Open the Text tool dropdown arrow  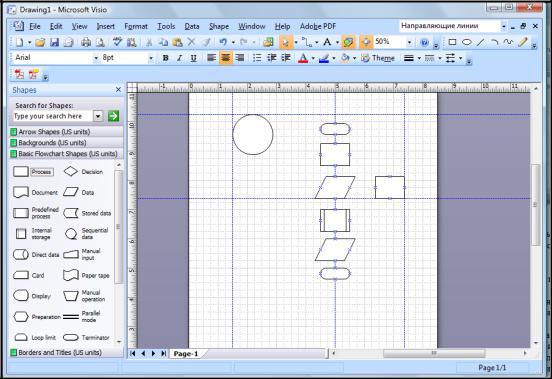(x=337, y=43)
